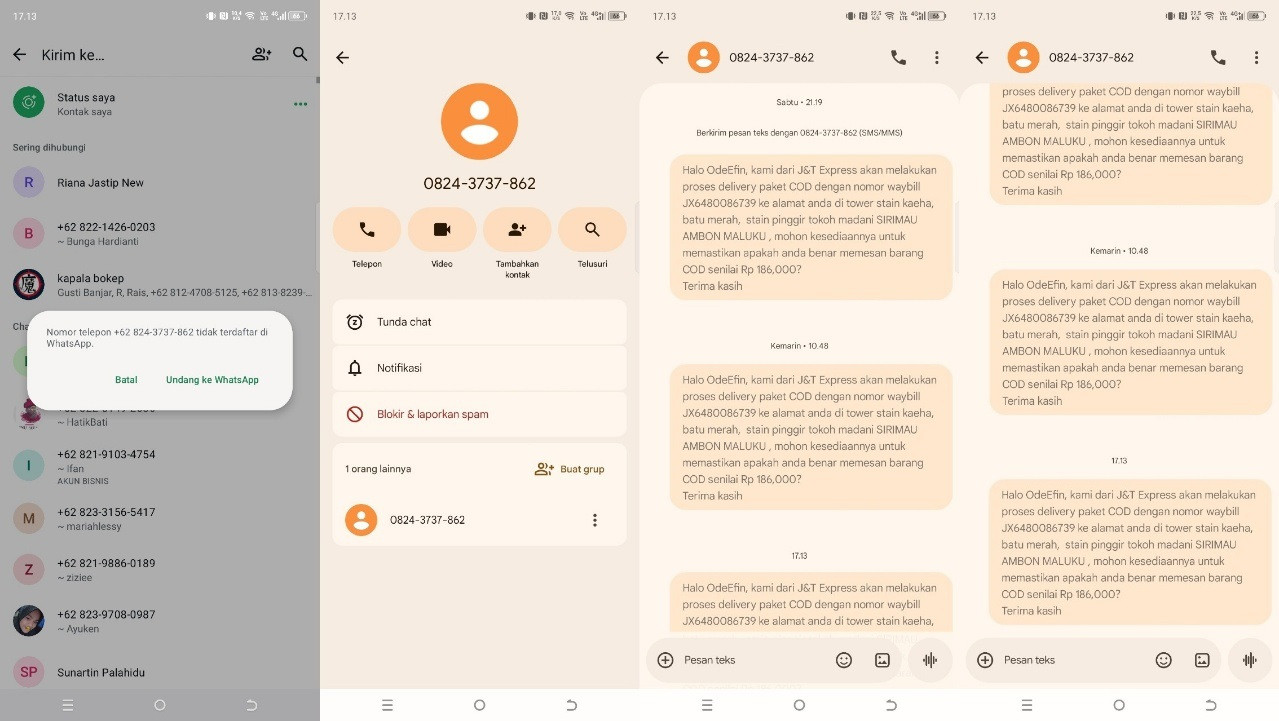Tap plus attachment icon in fourth screen
Screen dimensions: 1279x721
point(985,660)
